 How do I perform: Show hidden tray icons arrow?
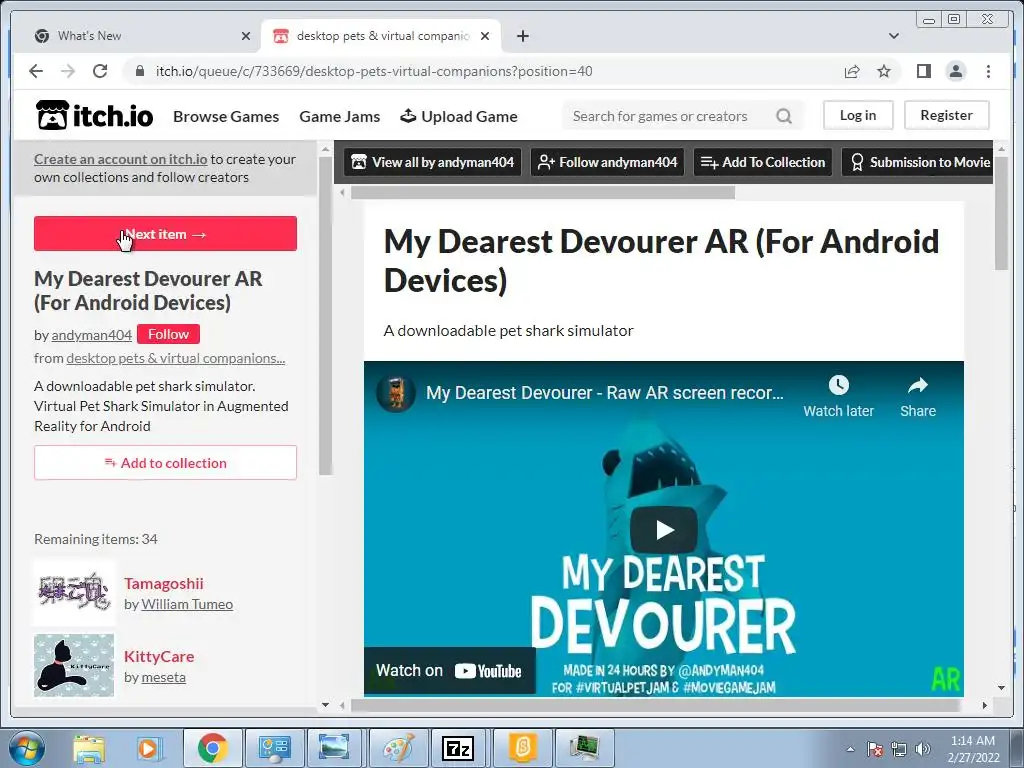click(x=850, y=749)
